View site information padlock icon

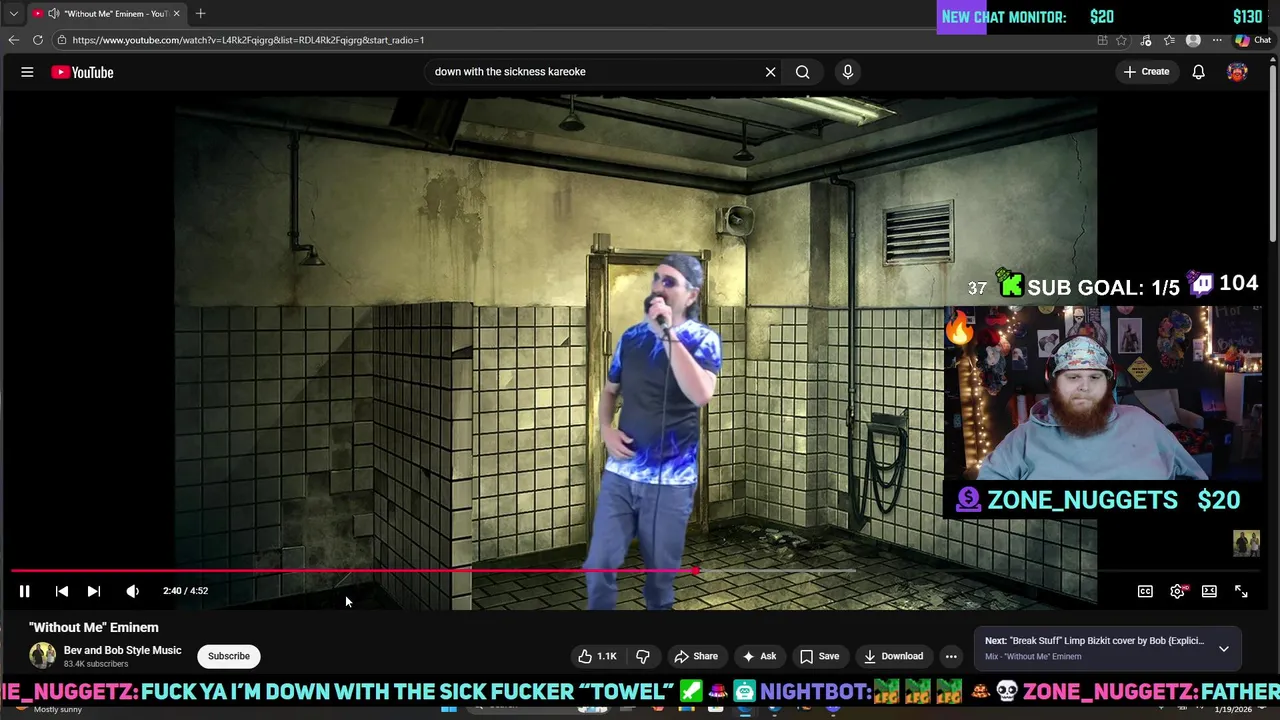point(61,40)
